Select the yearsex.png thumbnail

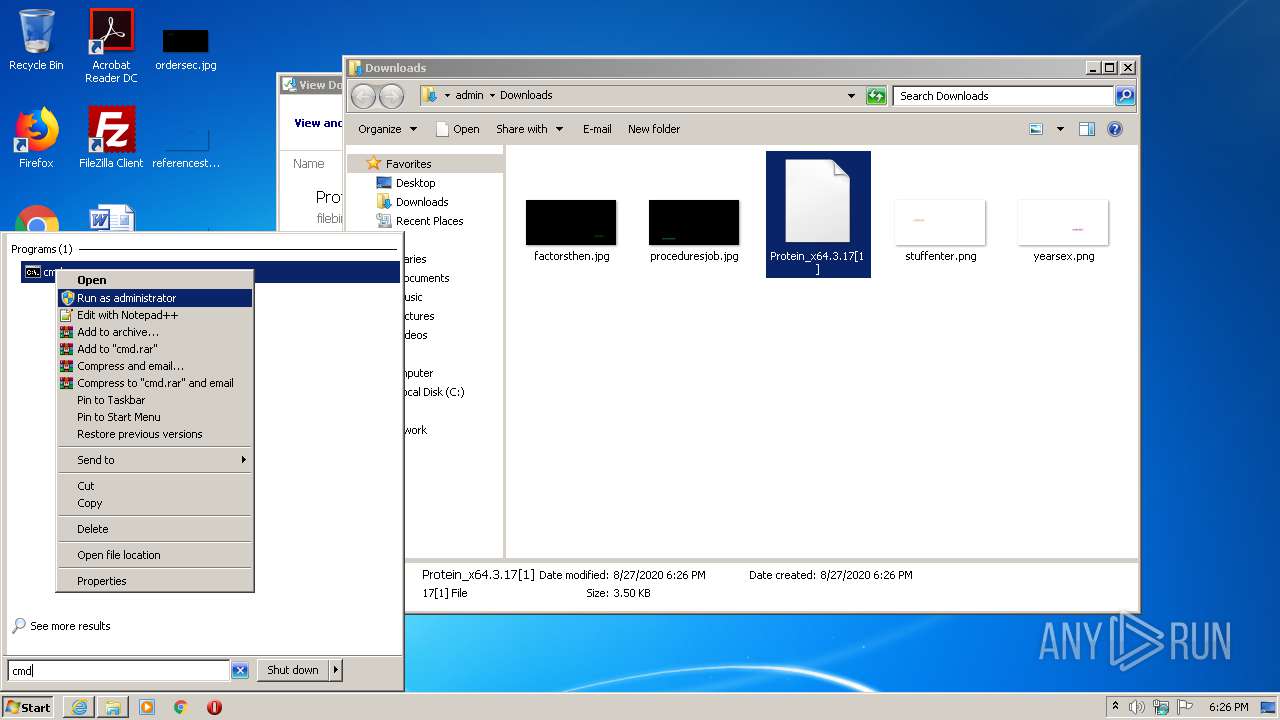coord(1063,231)
